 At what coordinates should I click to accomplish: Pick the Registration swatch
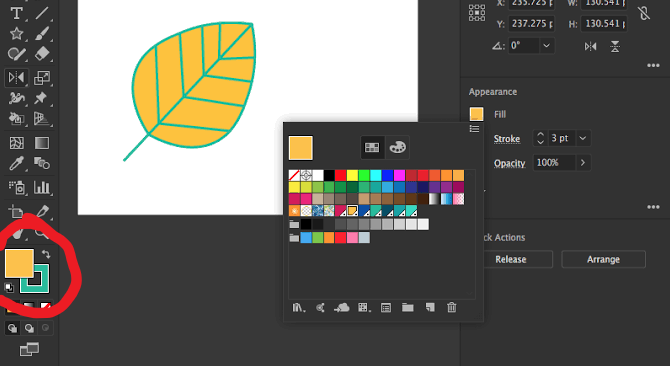click(x=306, y=175)
